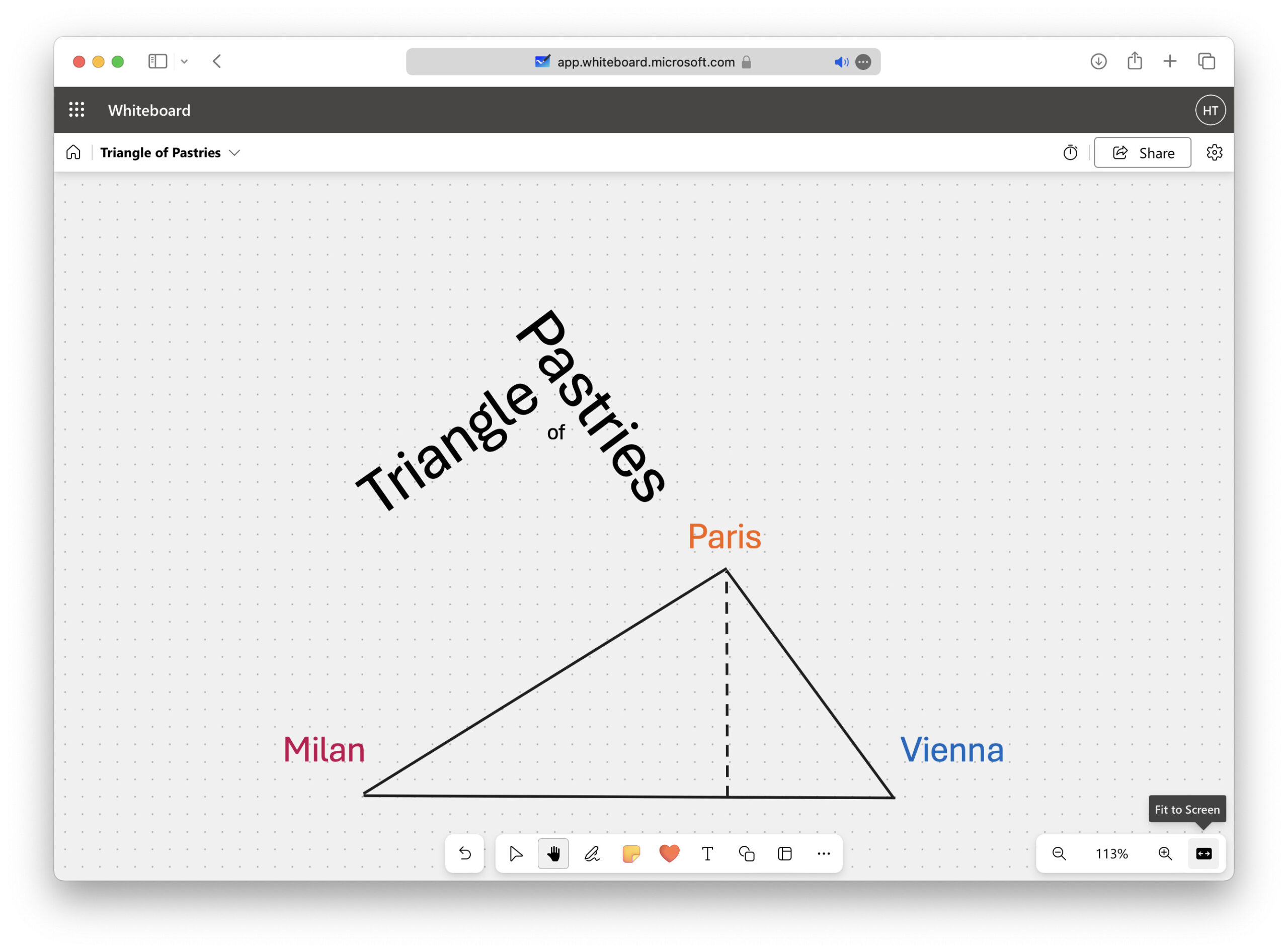
Task: Zoom in with the magnifier plus
Action: 1165,853
